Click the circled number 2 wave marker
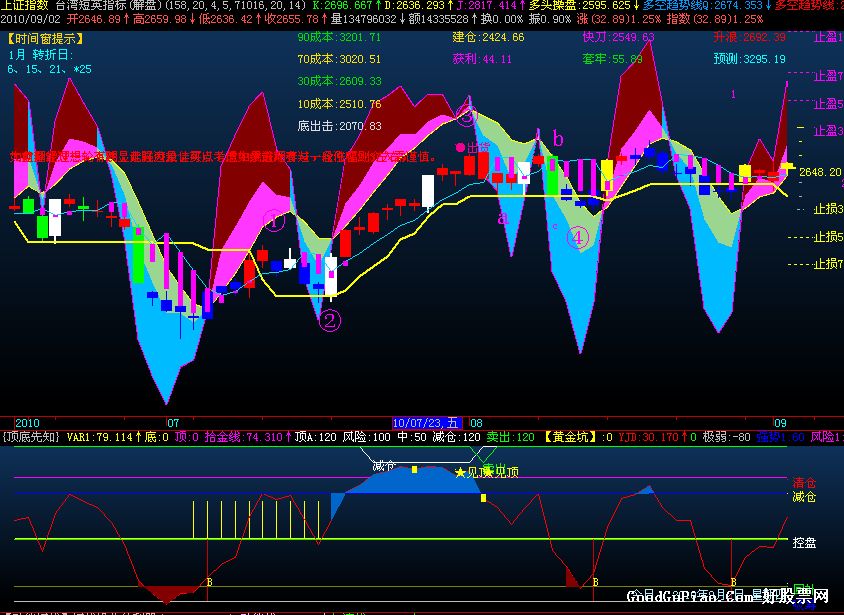The width and height of the screenshot is (844, 615). [330, 319]
